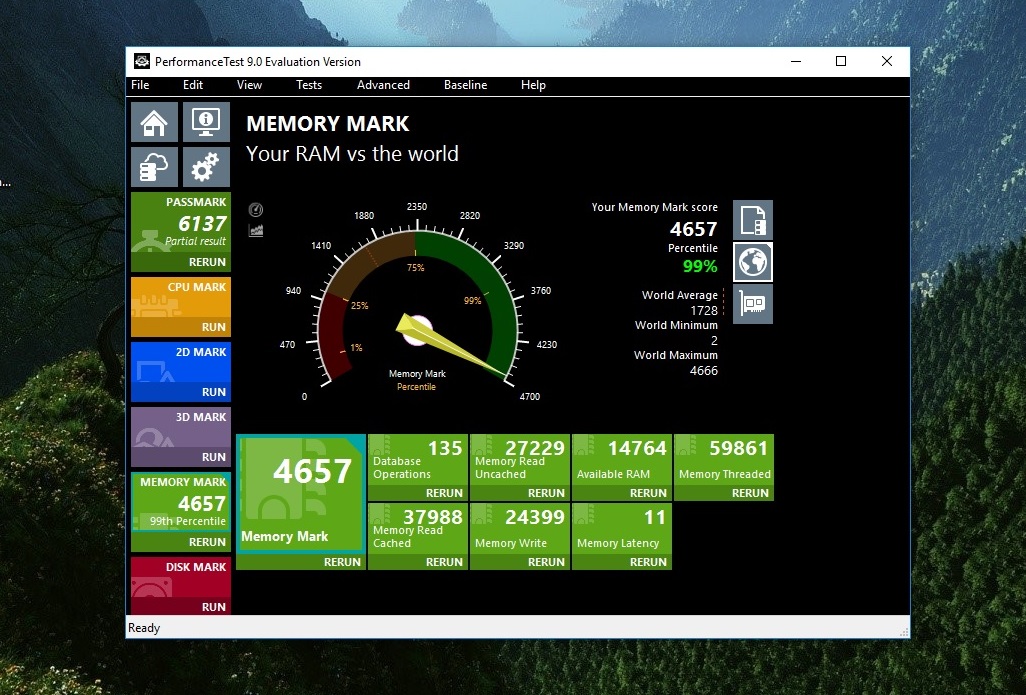Click the Your Memory Mark score 4657

(x=694, y=228)
